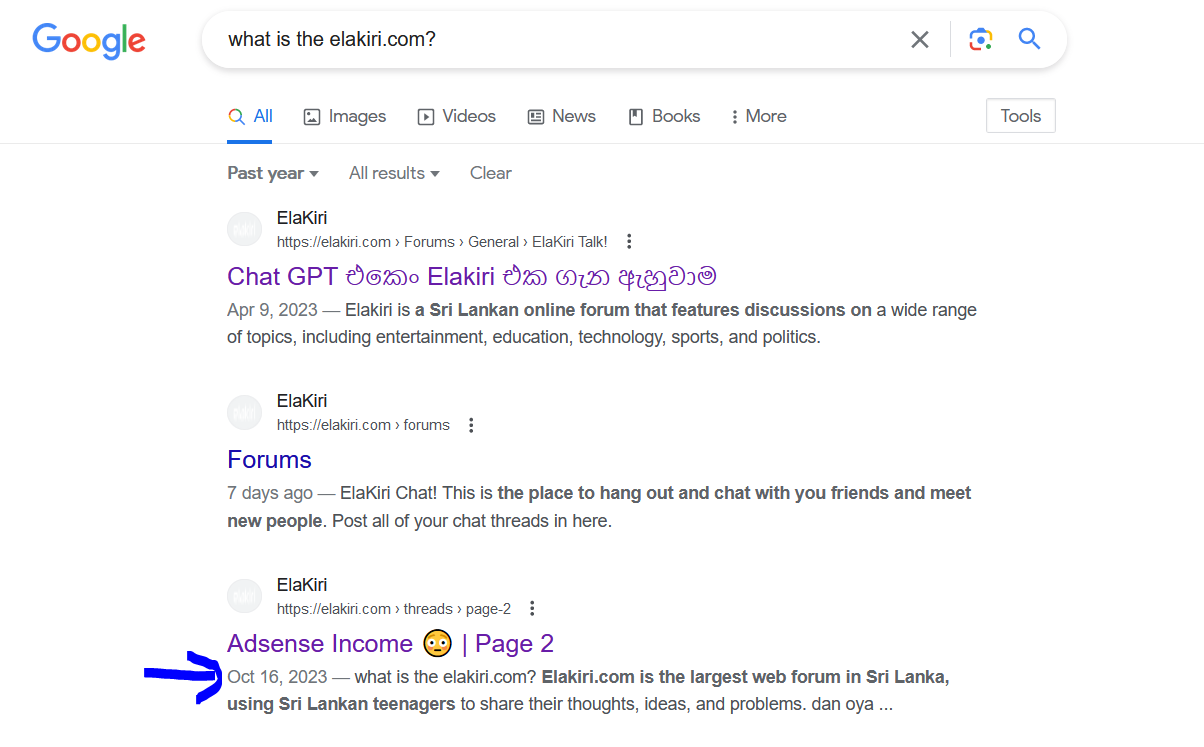Click ElaKiri favicon of Chat GPT result

[x=244, y=229]
